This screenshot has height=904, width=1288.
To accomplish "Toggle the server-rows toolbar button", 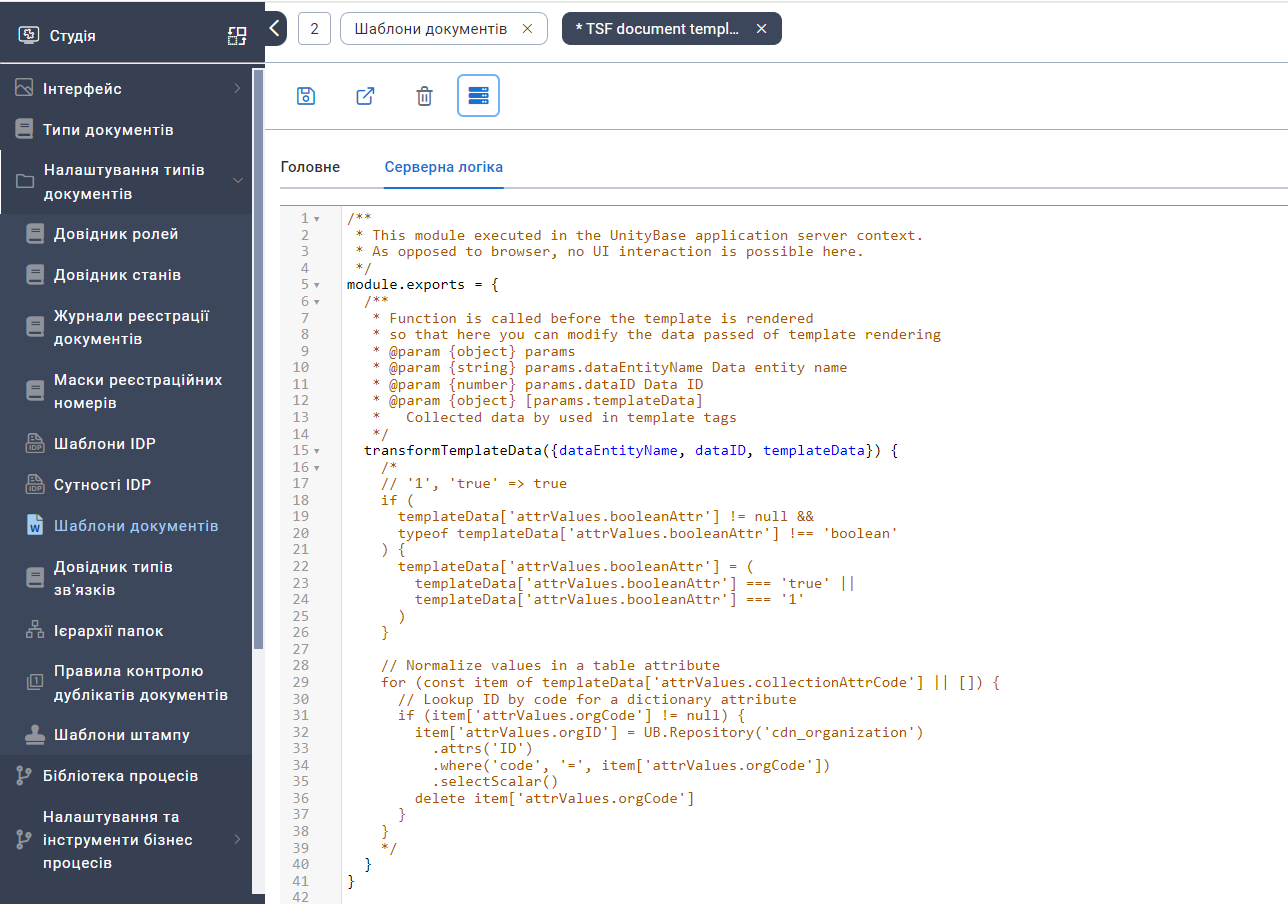I will click(x=478, y=96).
